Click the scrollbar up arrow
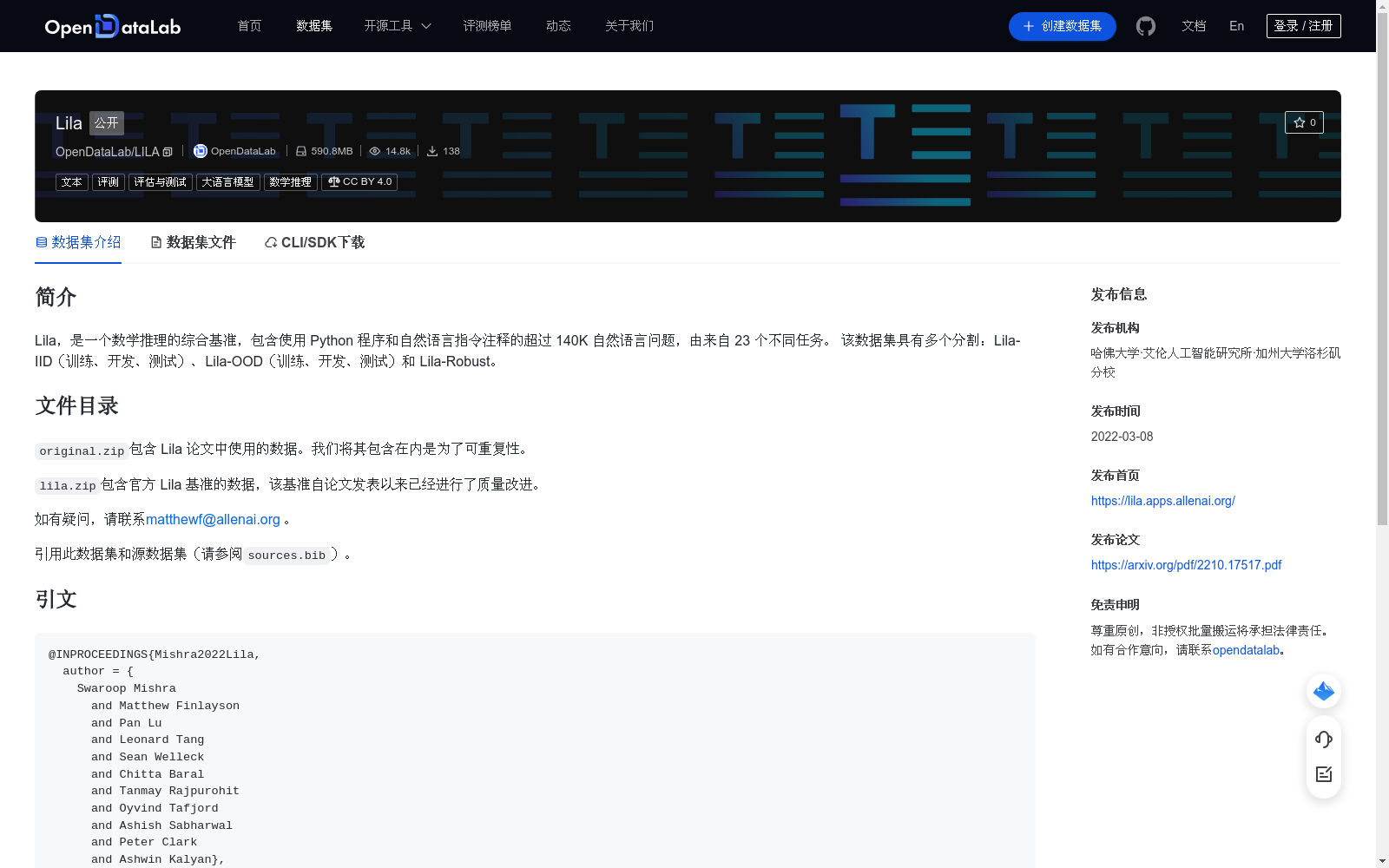The height and width of the screenshot is (868, 1389). pyautogui.click(x=1382, y=7)
